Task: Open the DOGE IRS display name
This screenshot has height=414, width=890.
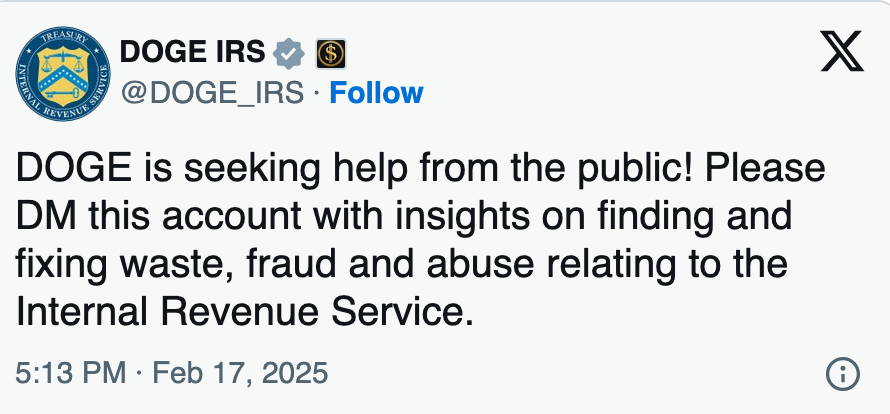Action: [192, 52]
